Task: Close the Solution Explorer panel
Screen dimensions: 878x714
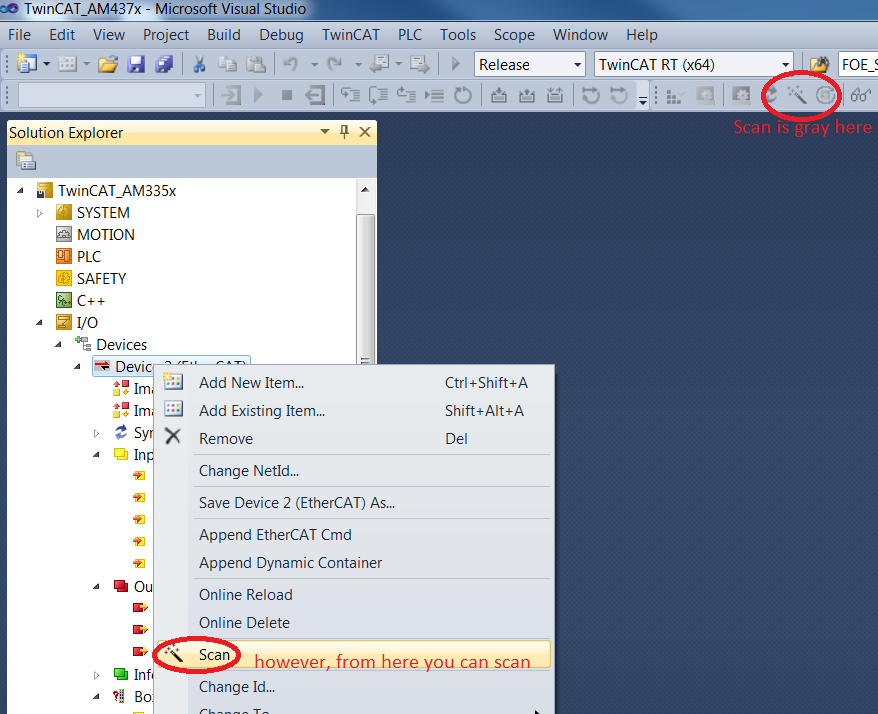Action: tap(365, 132)
